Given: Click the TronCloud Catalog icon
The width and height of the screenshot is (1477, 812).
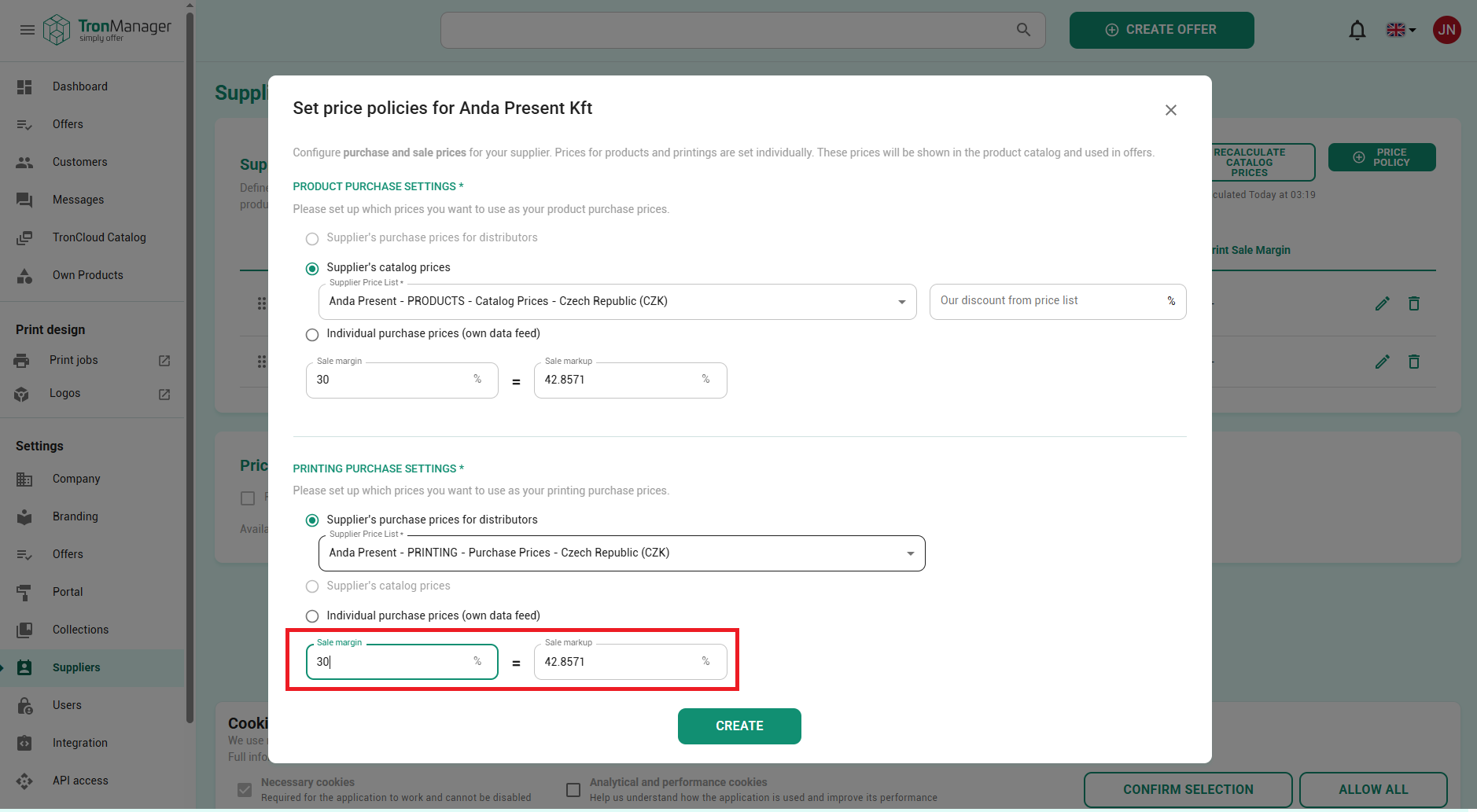Looking at the screenshot, I should (24, 237).
